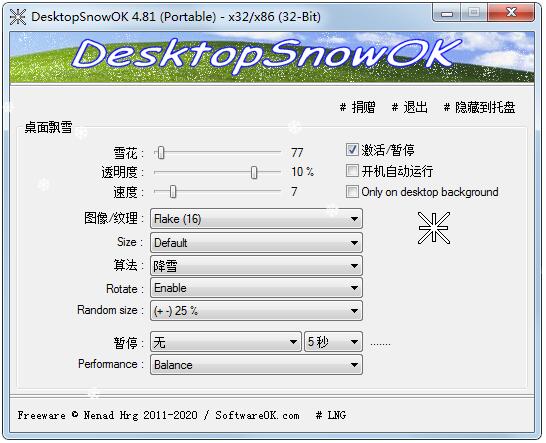Image resolution: width=546 pixels, height=443 pixels.
Task: Expand the Random size 25 % dropdown
Action: pos(256,311)
